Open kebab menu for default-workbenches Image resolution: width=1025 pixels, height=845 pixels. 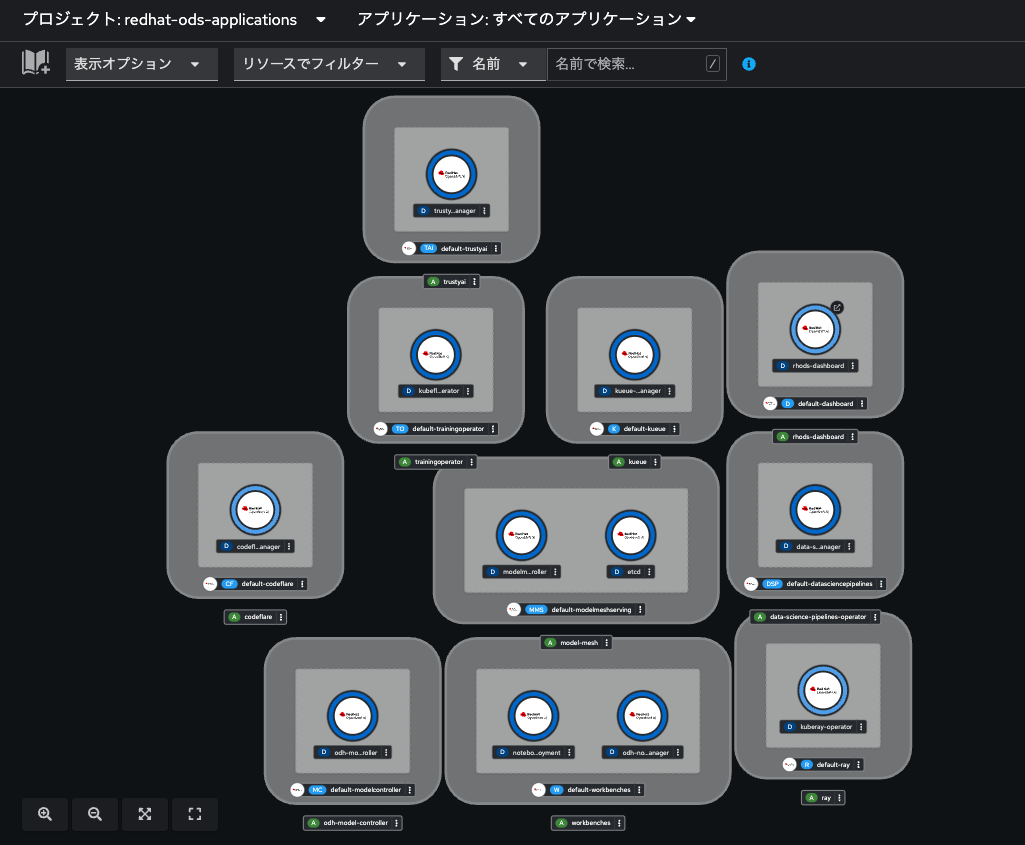point(639,790)
